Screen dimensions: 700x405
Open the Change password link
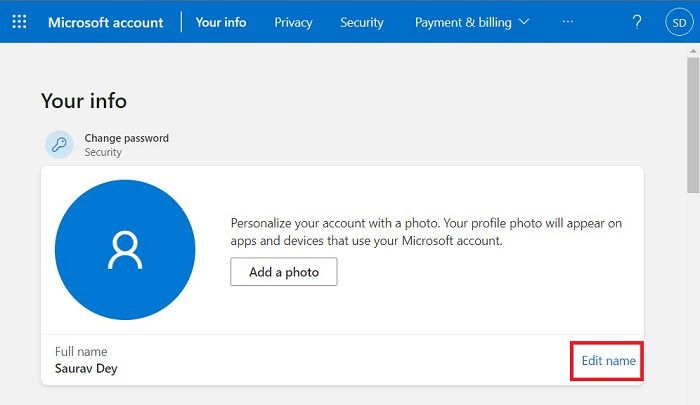pyautogui.click(x=127, y=138)
